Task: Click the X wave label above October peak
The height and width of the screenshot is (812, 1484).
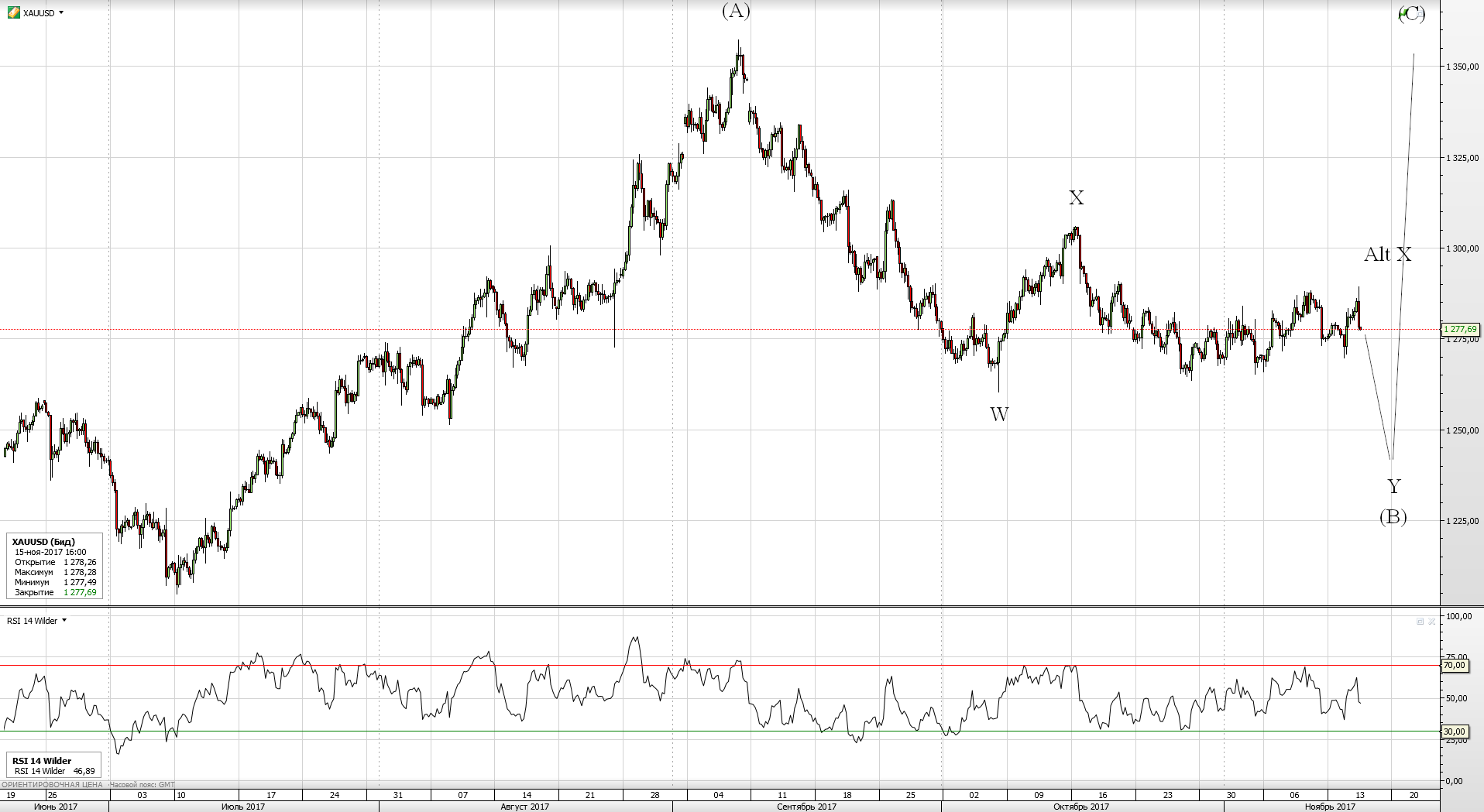Action: point(1076,198)
